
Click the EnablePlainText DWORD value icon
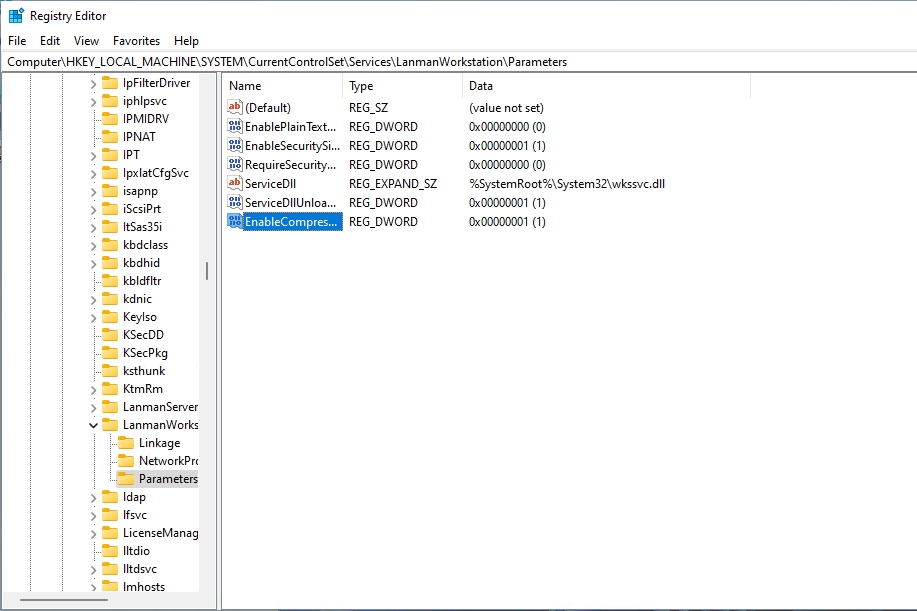[235, 127]
